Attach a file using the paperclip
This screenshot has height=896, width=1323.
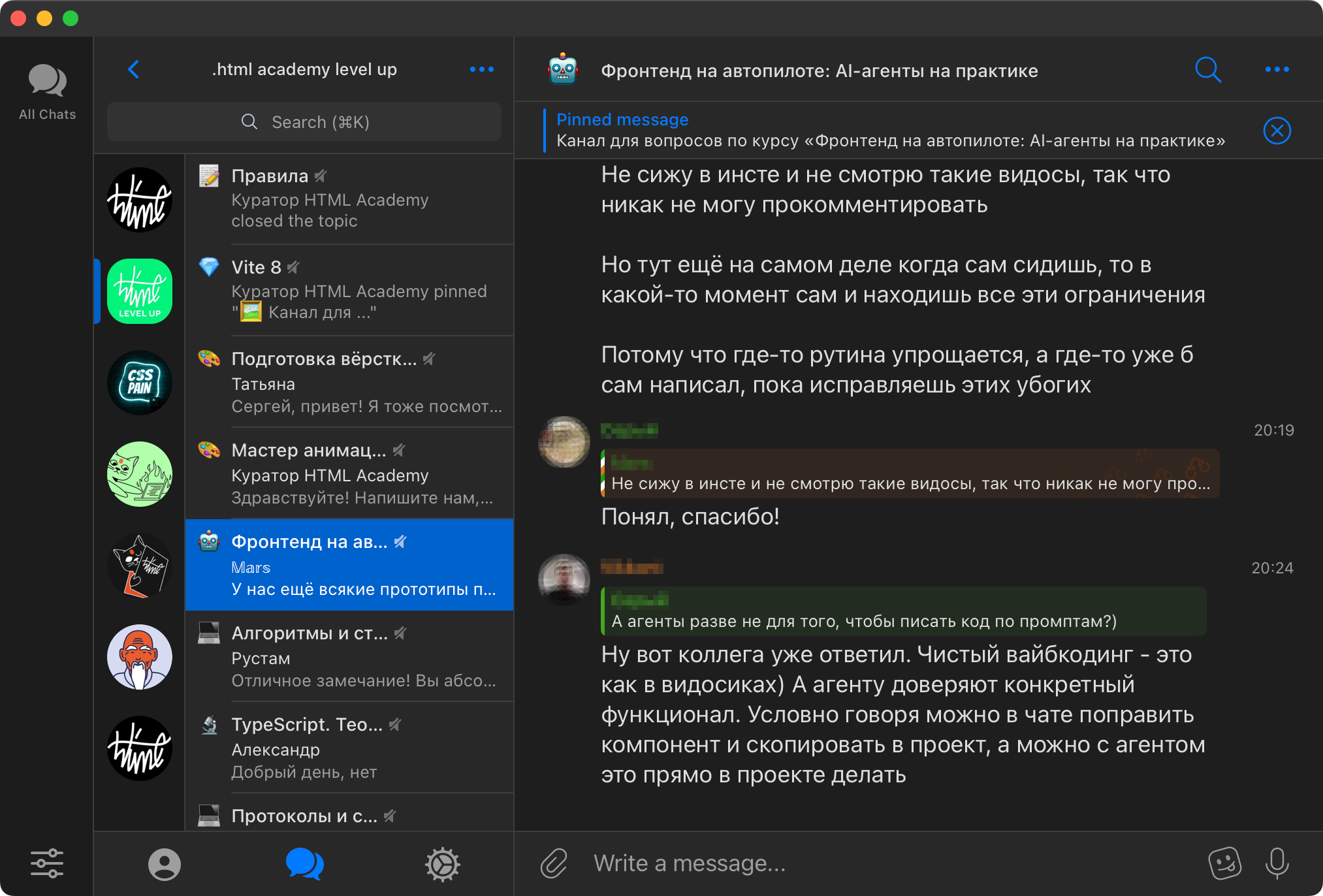click(x=554, y=863)
